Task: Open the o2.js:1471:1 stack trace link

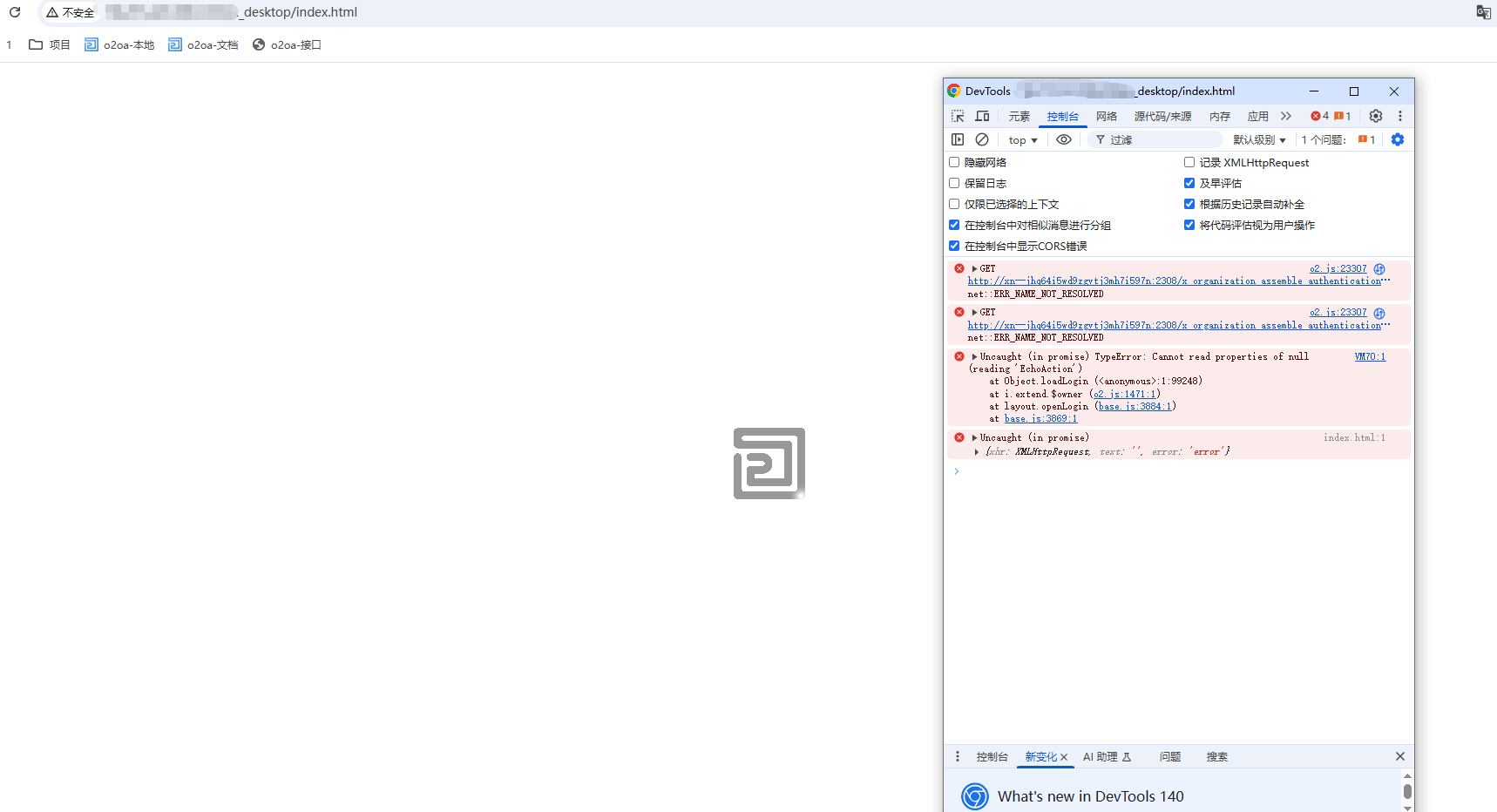Action: pyautogui.click(x=1125, y=394)
